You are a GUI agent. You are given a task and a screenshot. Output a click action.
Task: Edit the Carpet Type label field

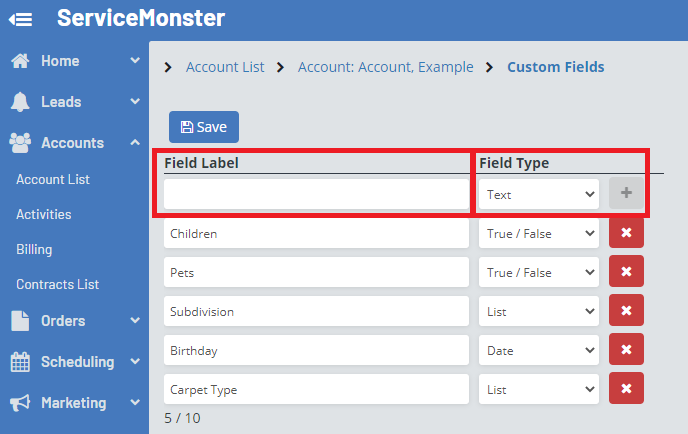(x=316, y=389)
